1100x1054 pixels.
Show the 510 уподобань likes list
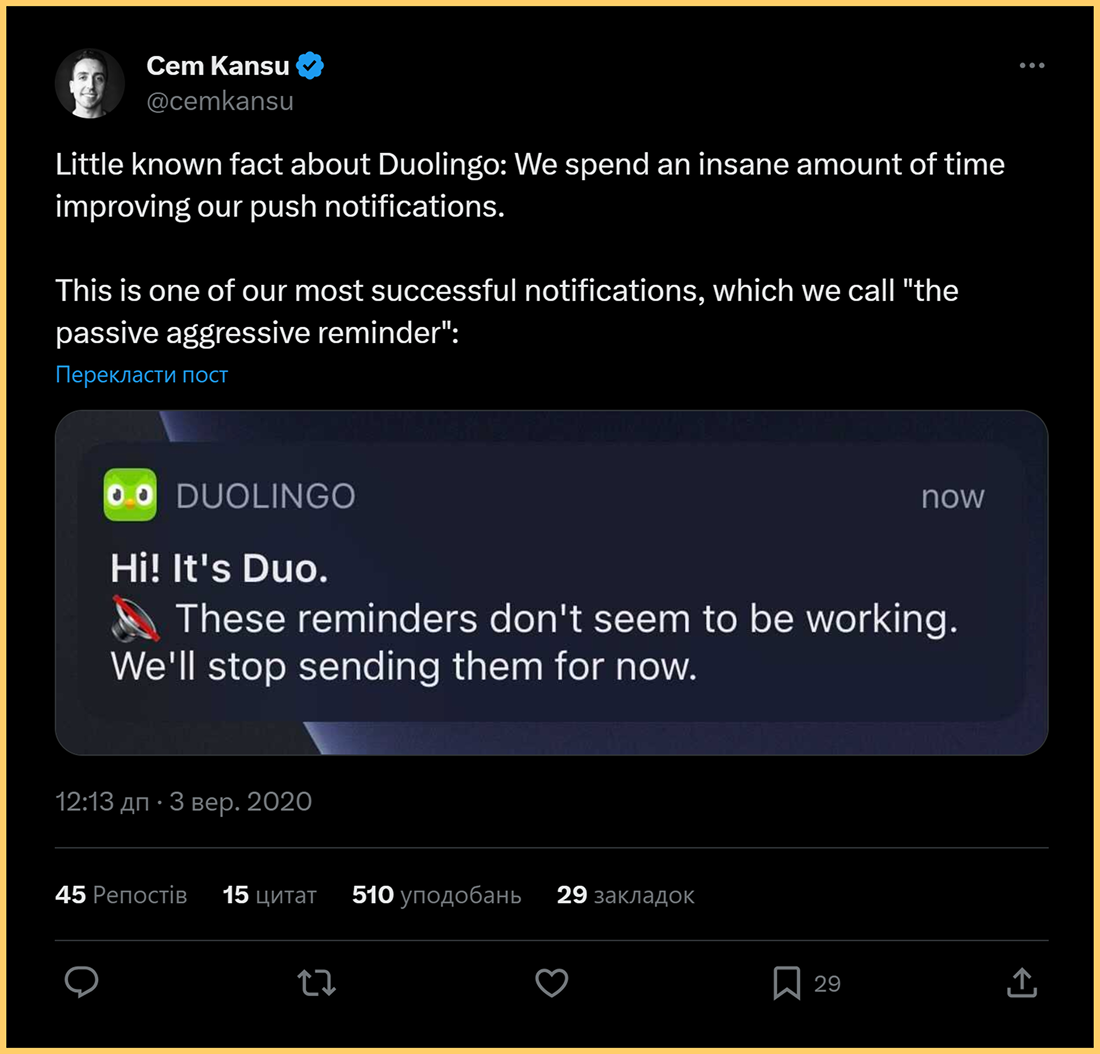[x=436, y=895]
